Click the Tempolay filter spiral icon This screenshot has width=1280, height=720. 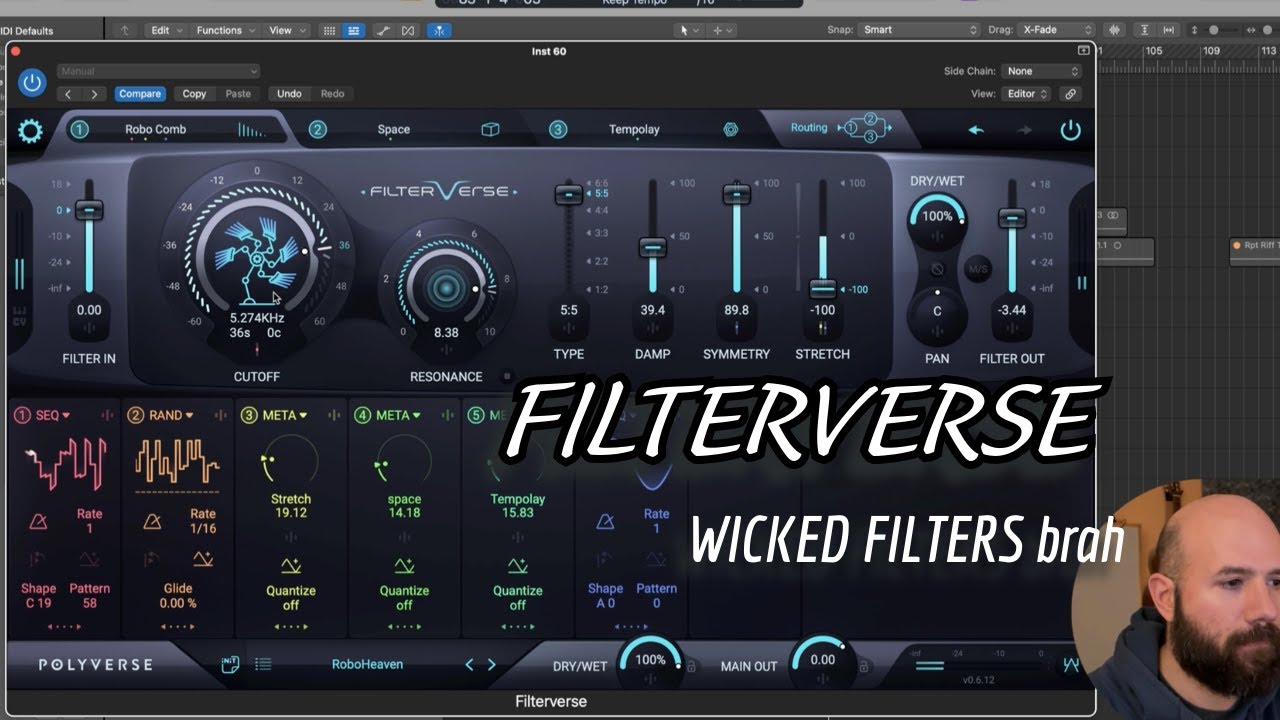point(731,129)
